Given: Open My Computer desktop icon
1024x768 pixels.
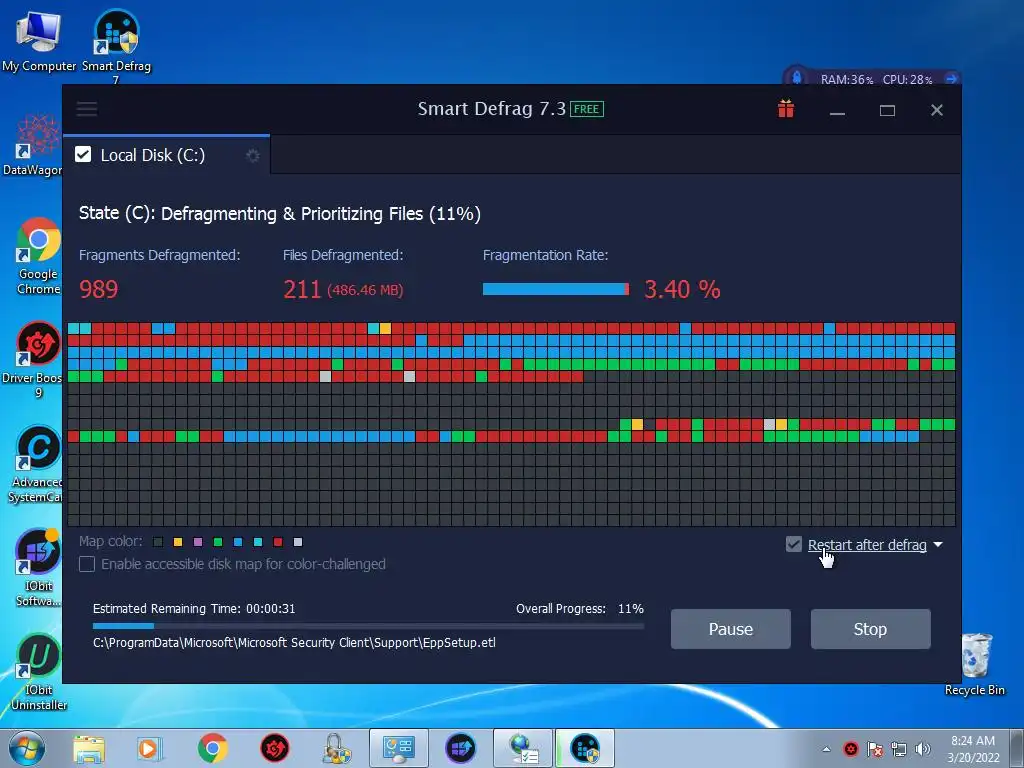Looking at the screenshot, I should (x=39, y=41).
